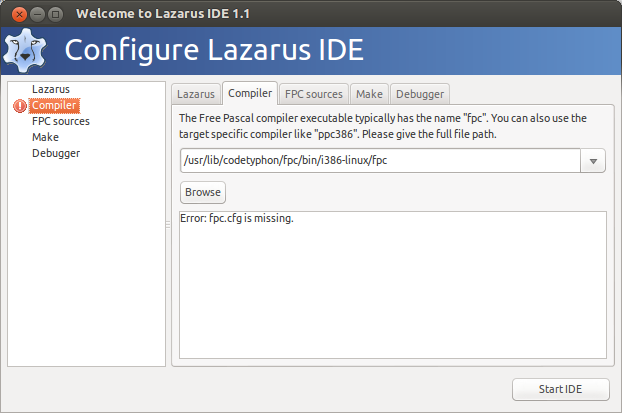
Task: Maximize the Welcome to Lazarus window
Action: click(x=56, y=15)
